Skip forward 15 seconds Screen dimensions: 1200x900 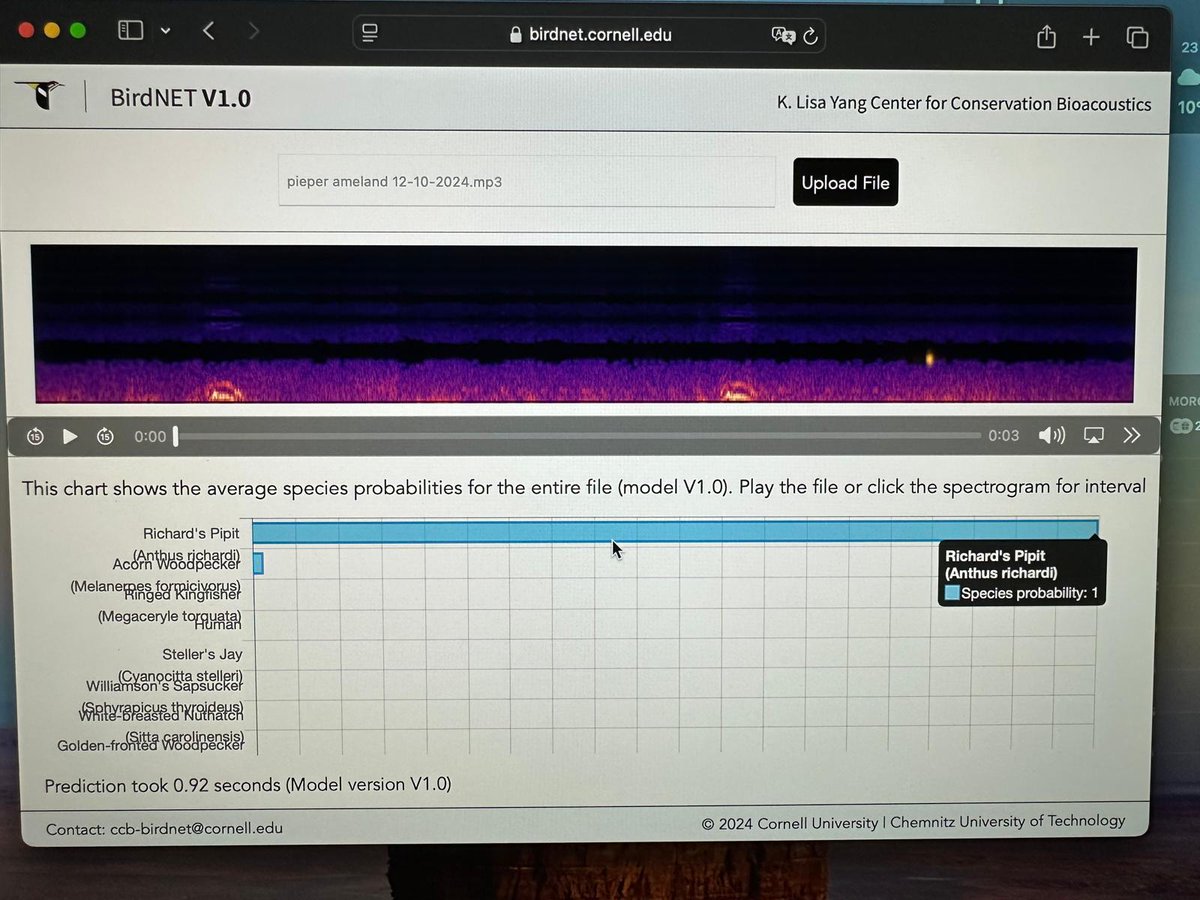pyautogui.click(x=105, y=436)
